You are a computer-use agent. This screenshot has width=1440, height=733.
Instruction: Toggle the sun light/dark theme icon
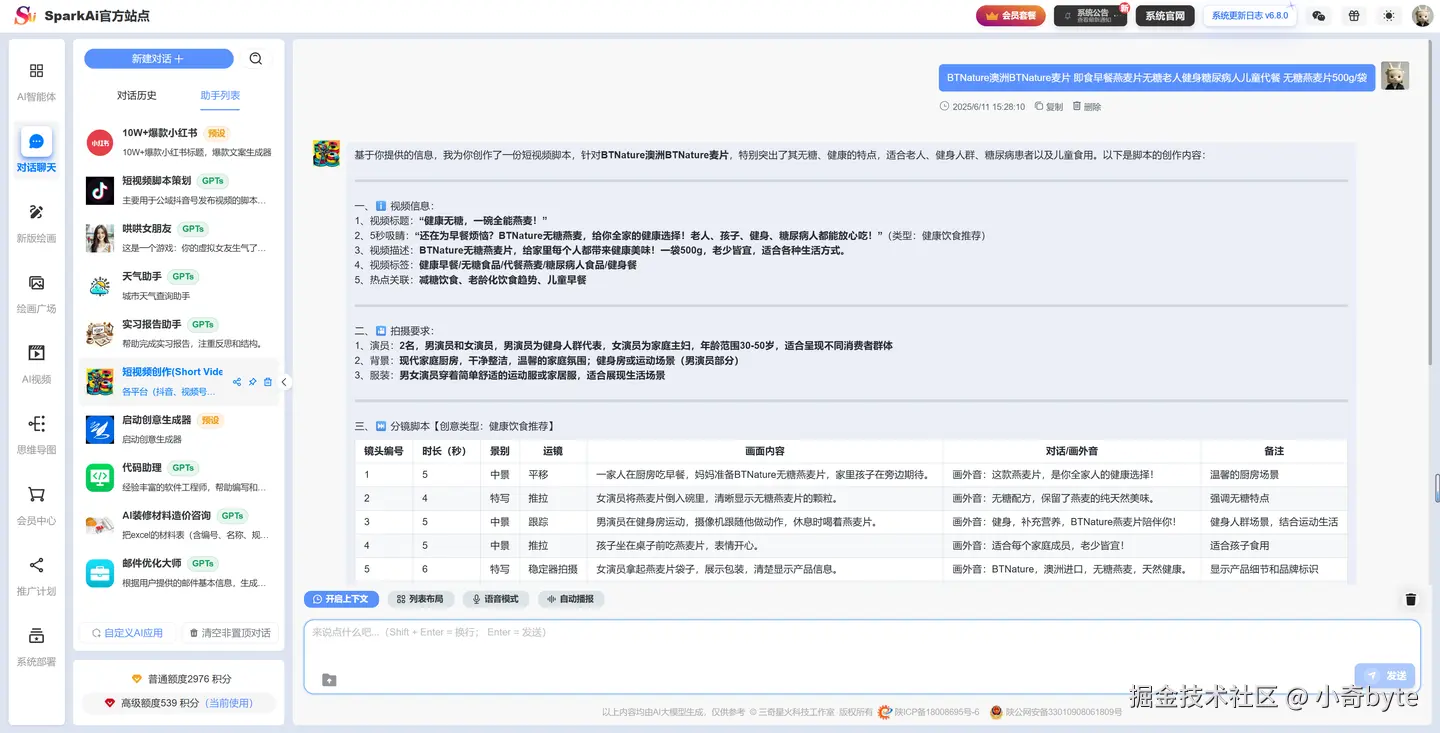tap(1388, 16)
